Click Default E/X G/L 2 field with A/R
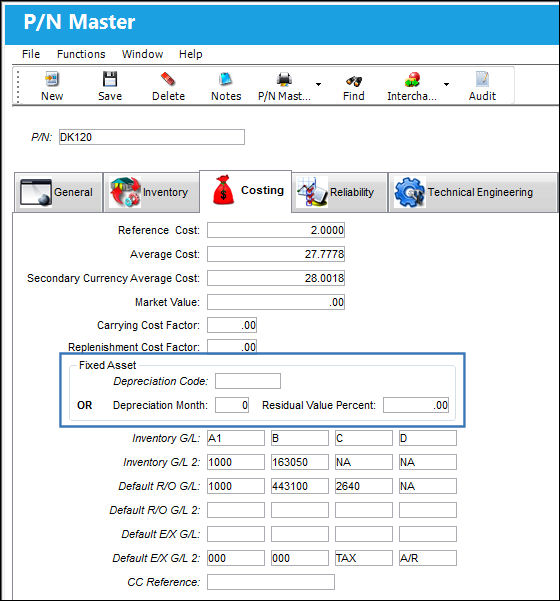 428,558
